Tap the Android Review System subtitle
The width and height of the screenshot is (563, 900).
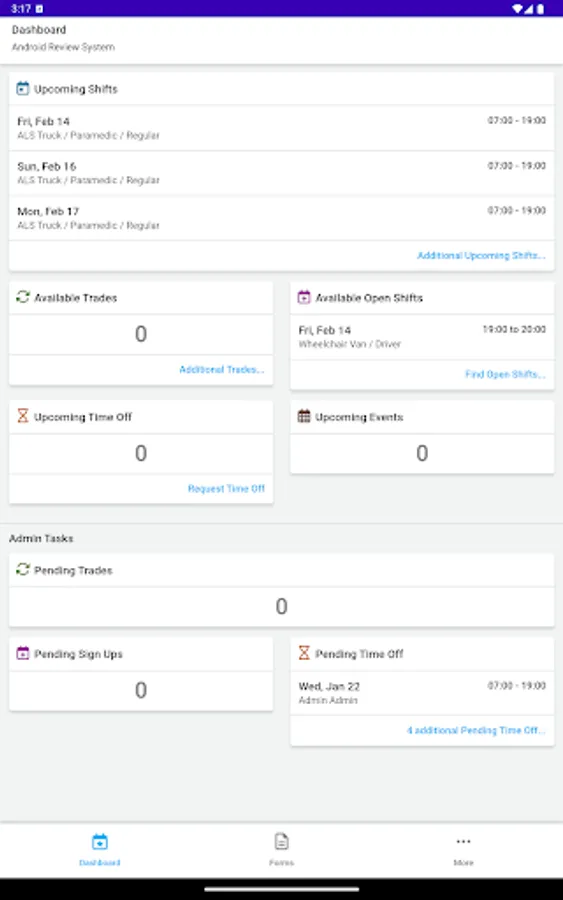(x=63, y=47)
